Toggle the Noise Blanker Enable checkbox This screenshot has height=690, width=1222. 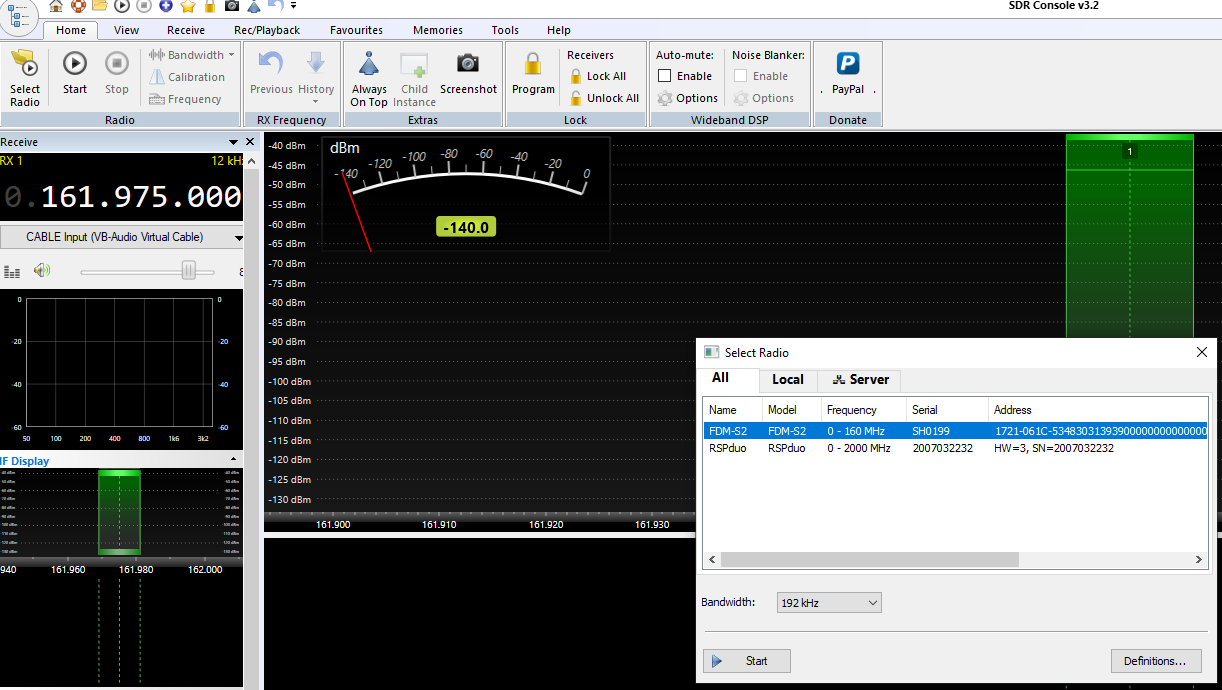coord(741,76)
